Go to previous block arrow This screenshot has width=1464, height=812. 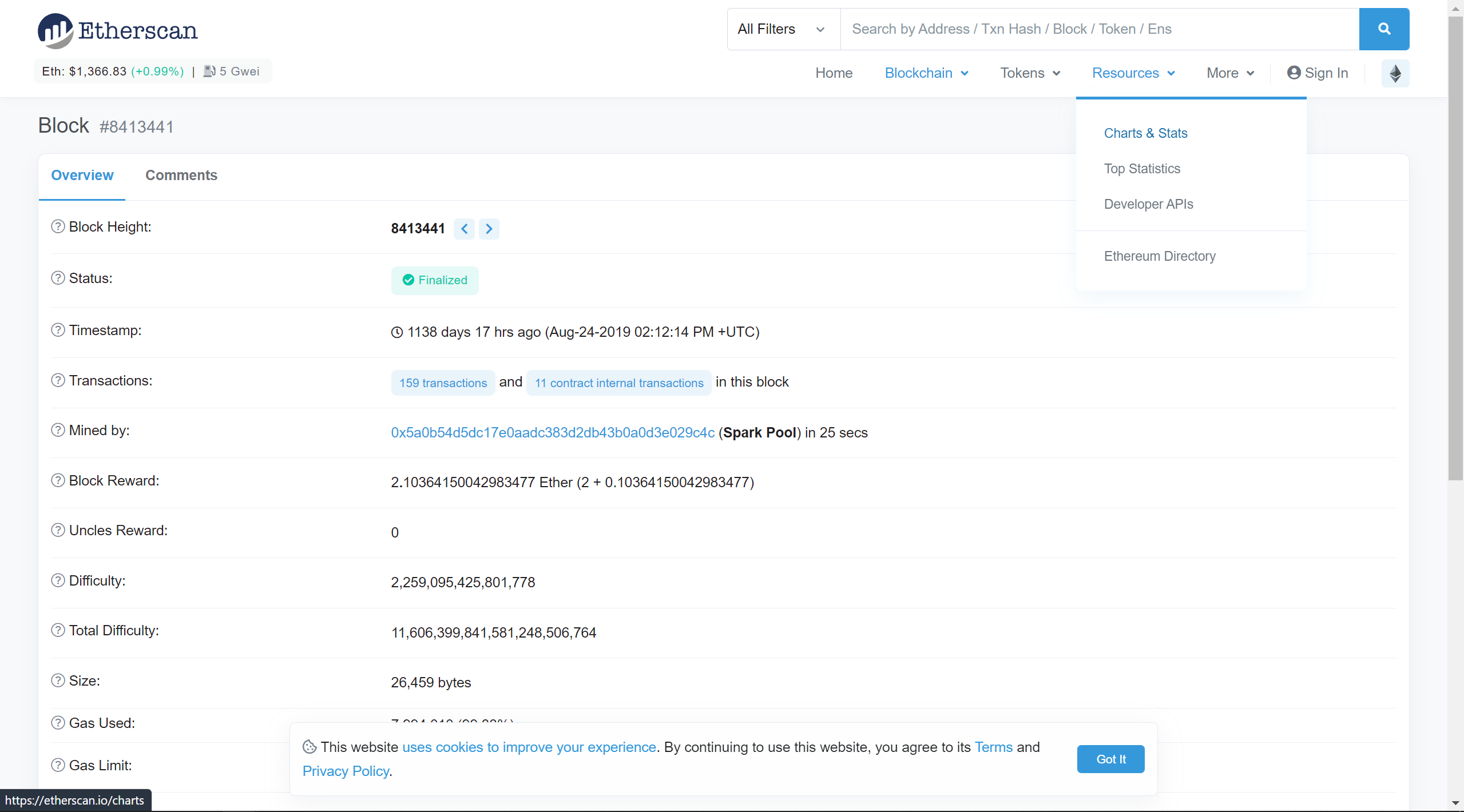coord(464,229)
